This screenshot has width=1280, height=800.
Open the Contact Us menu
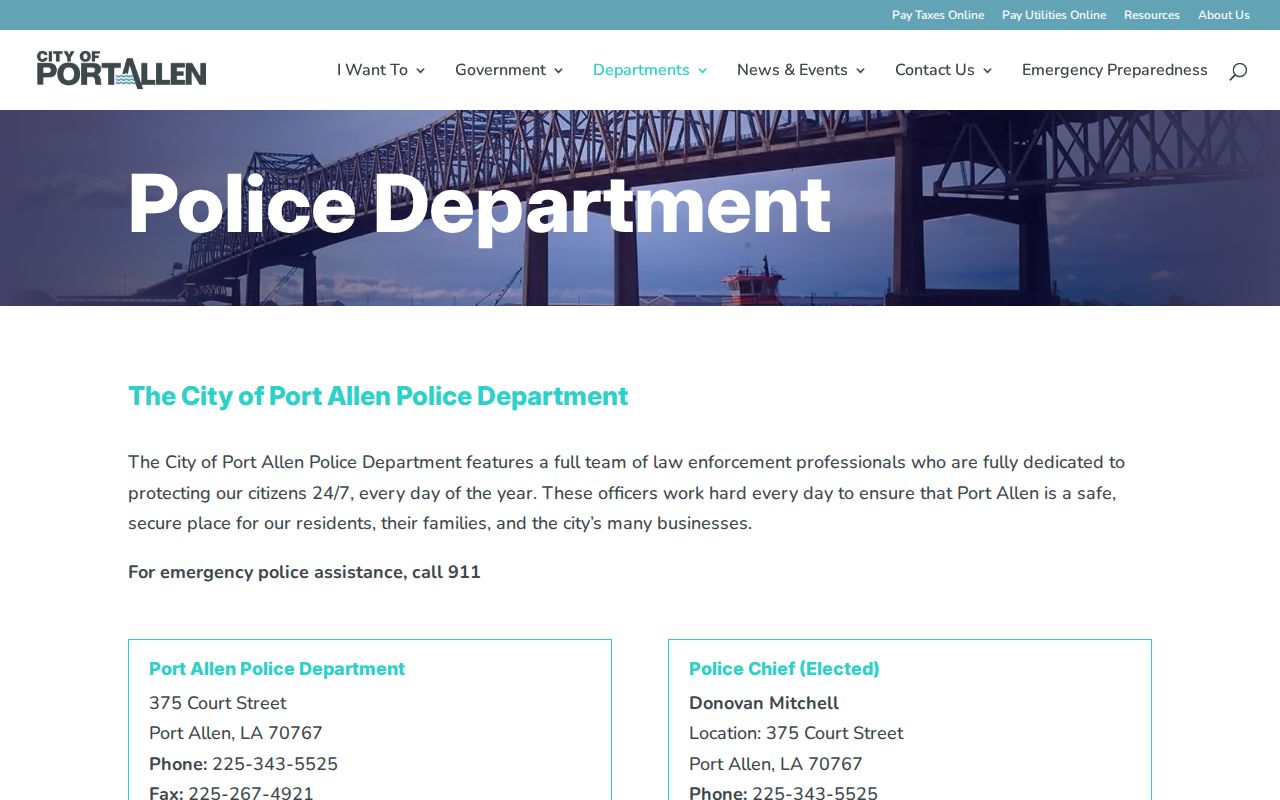click(x=935, y=70)
